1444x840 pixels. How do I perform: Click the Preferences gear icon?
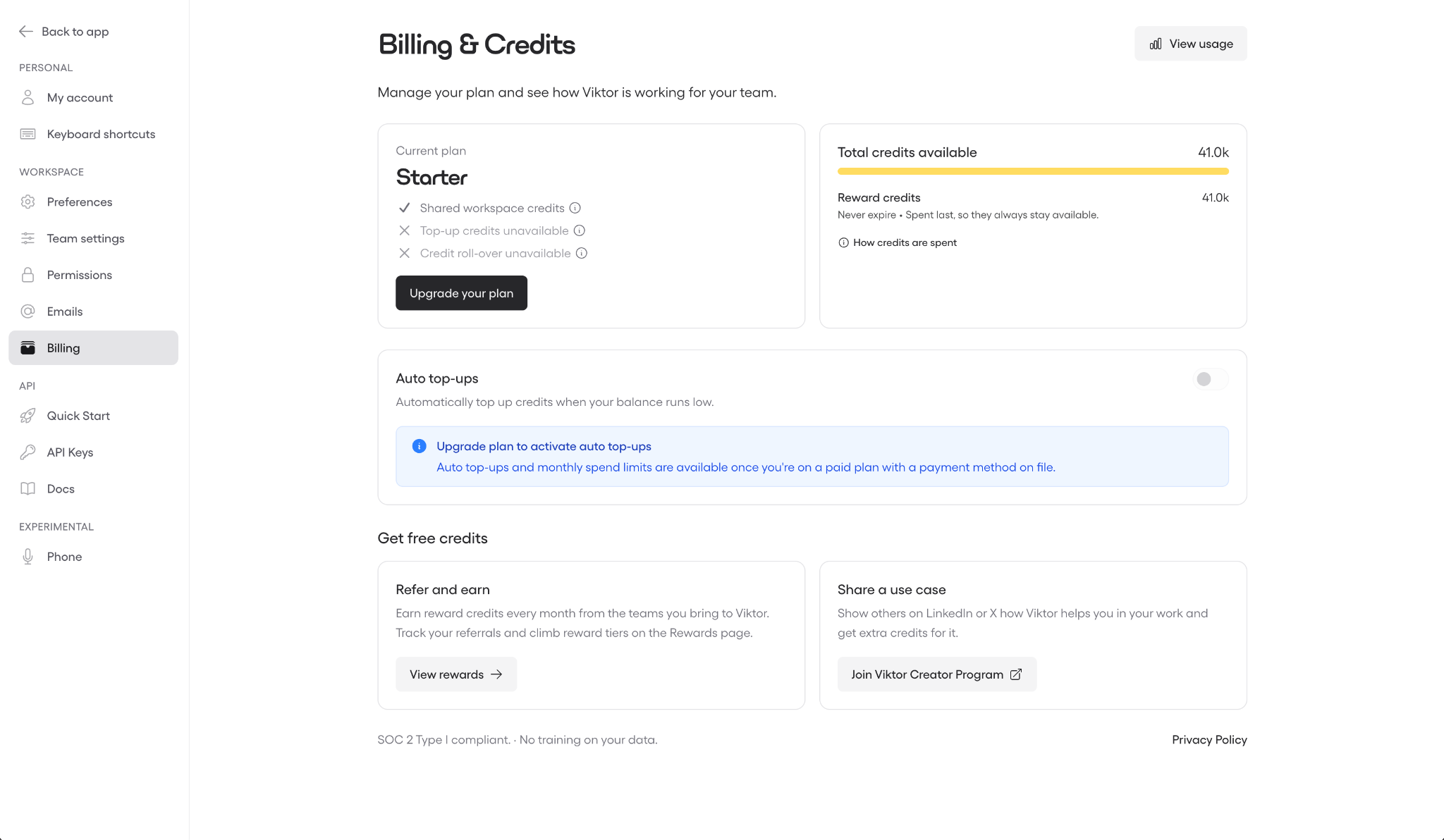tap(27, 202)
